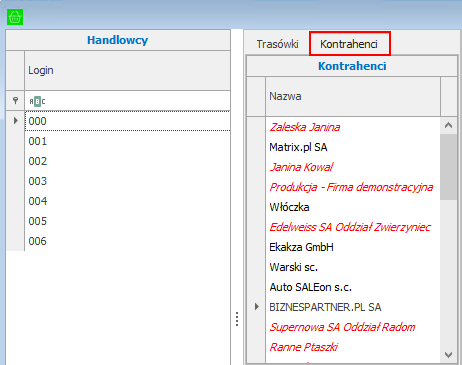Click the green shopping basket icon
The height and width of the screenshot is (365, 462).
point(15,17)
